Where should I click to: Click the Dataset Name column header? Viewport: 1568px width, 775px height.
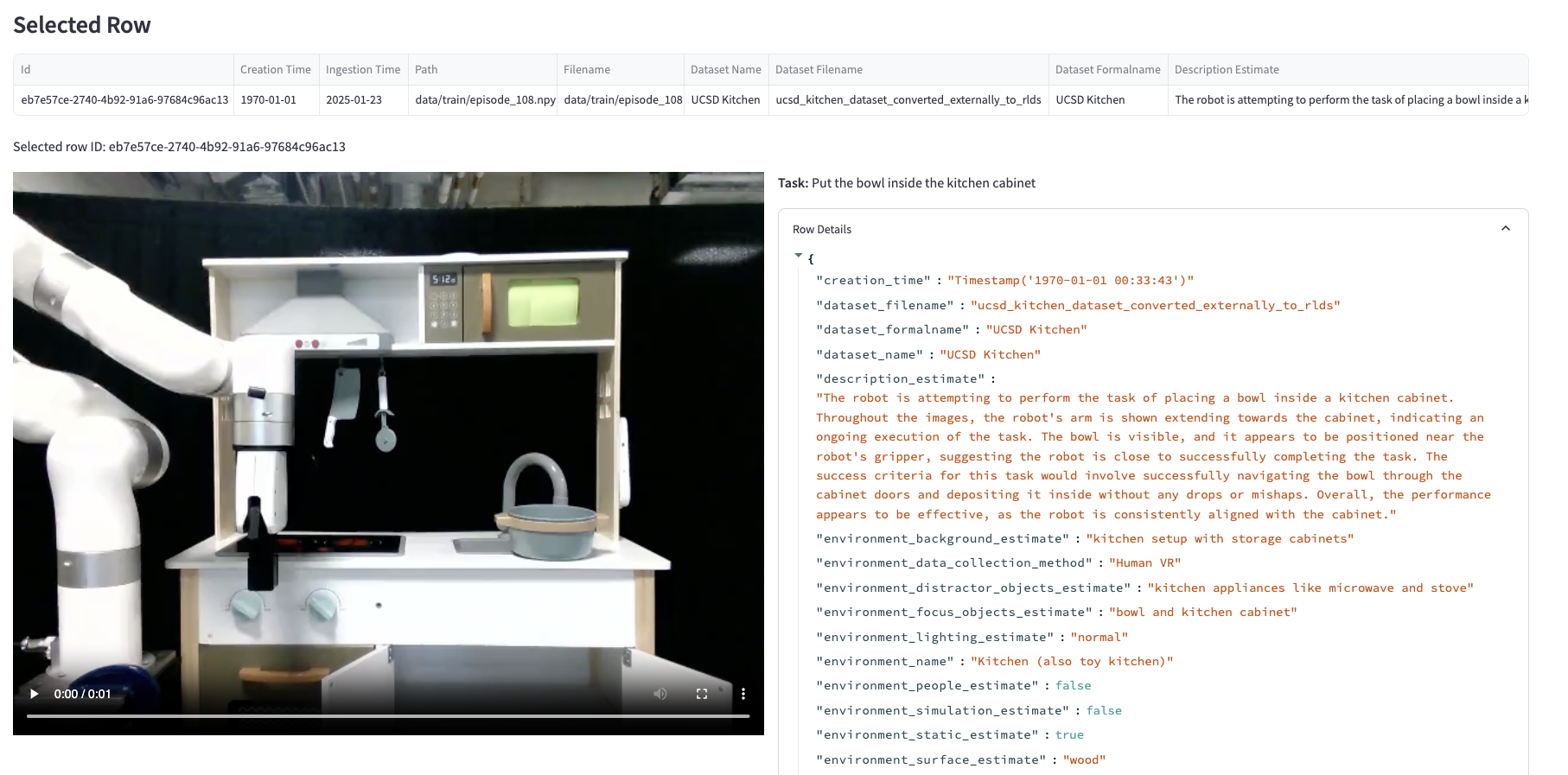click(x=726, y=70)
